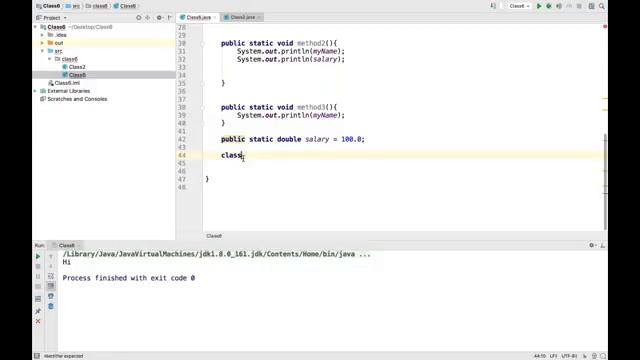Stop process button in Run panel

click(x=38, y=267)
